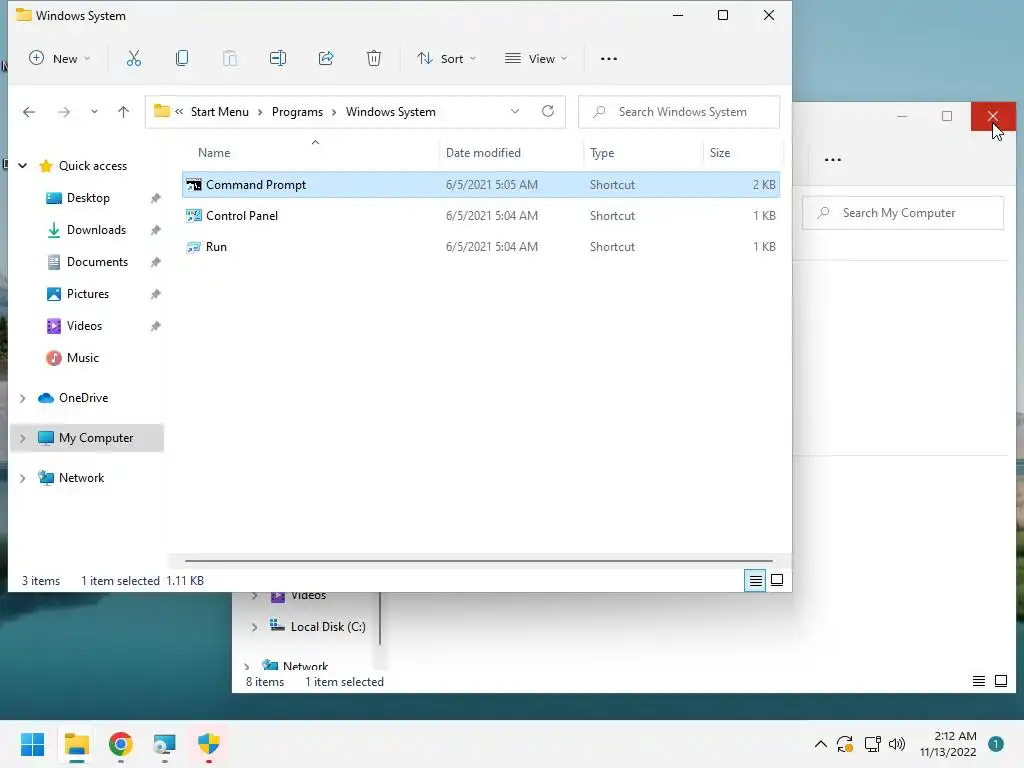Click the Copy icon in toolbar
Screen dimensions: 1024x768
coord(182,59)
